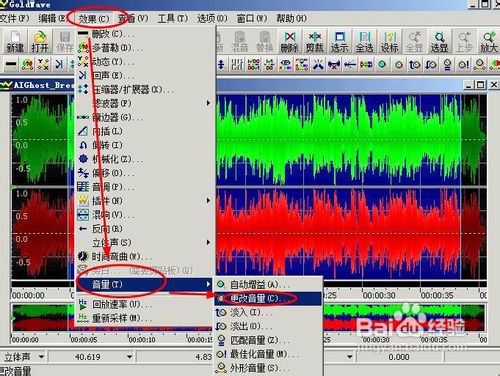Choose 机械化(Z) effect from menu

pos(144,159)
